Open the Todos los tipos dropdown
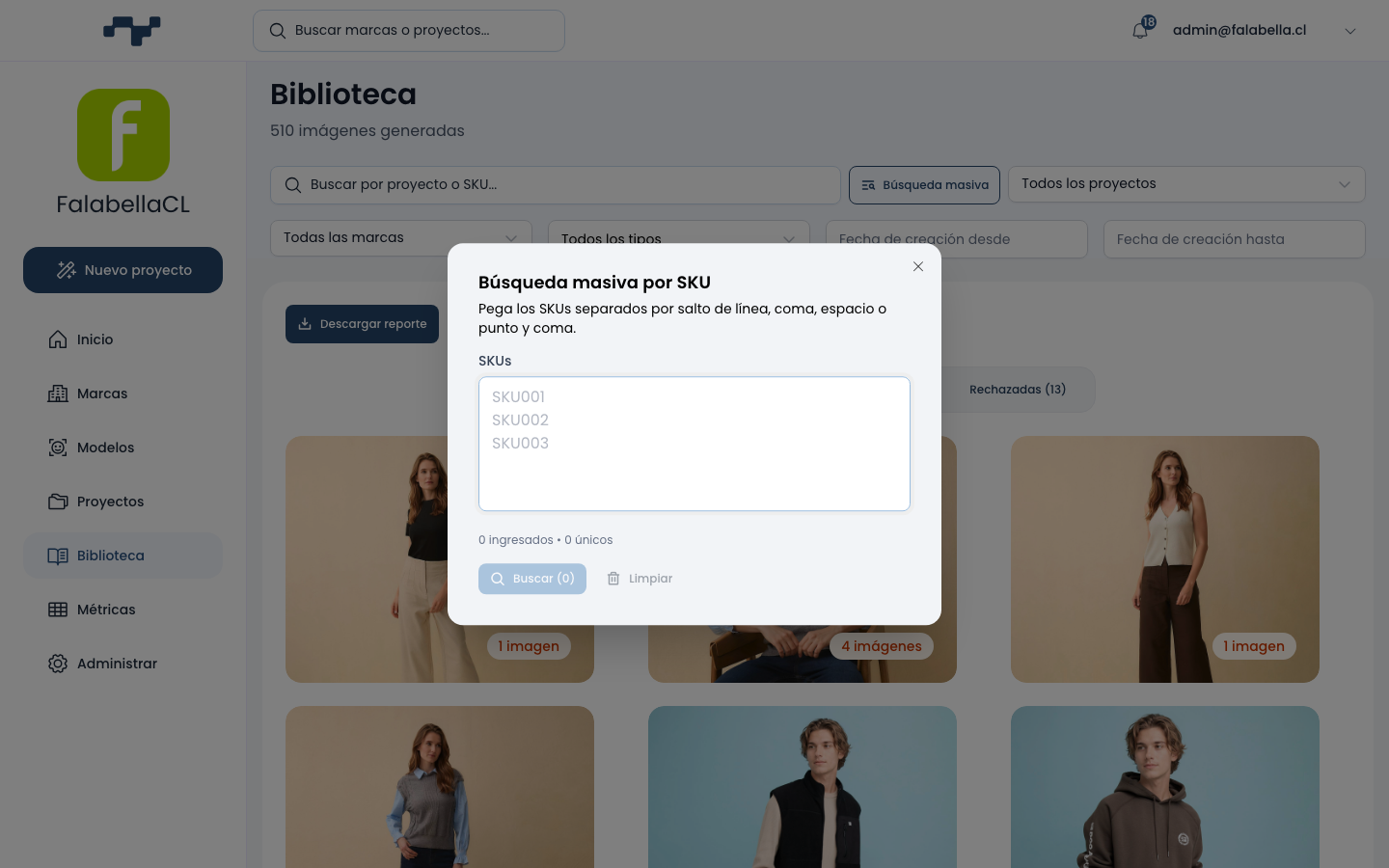1389x868 pixels. (x=679, y=238)
